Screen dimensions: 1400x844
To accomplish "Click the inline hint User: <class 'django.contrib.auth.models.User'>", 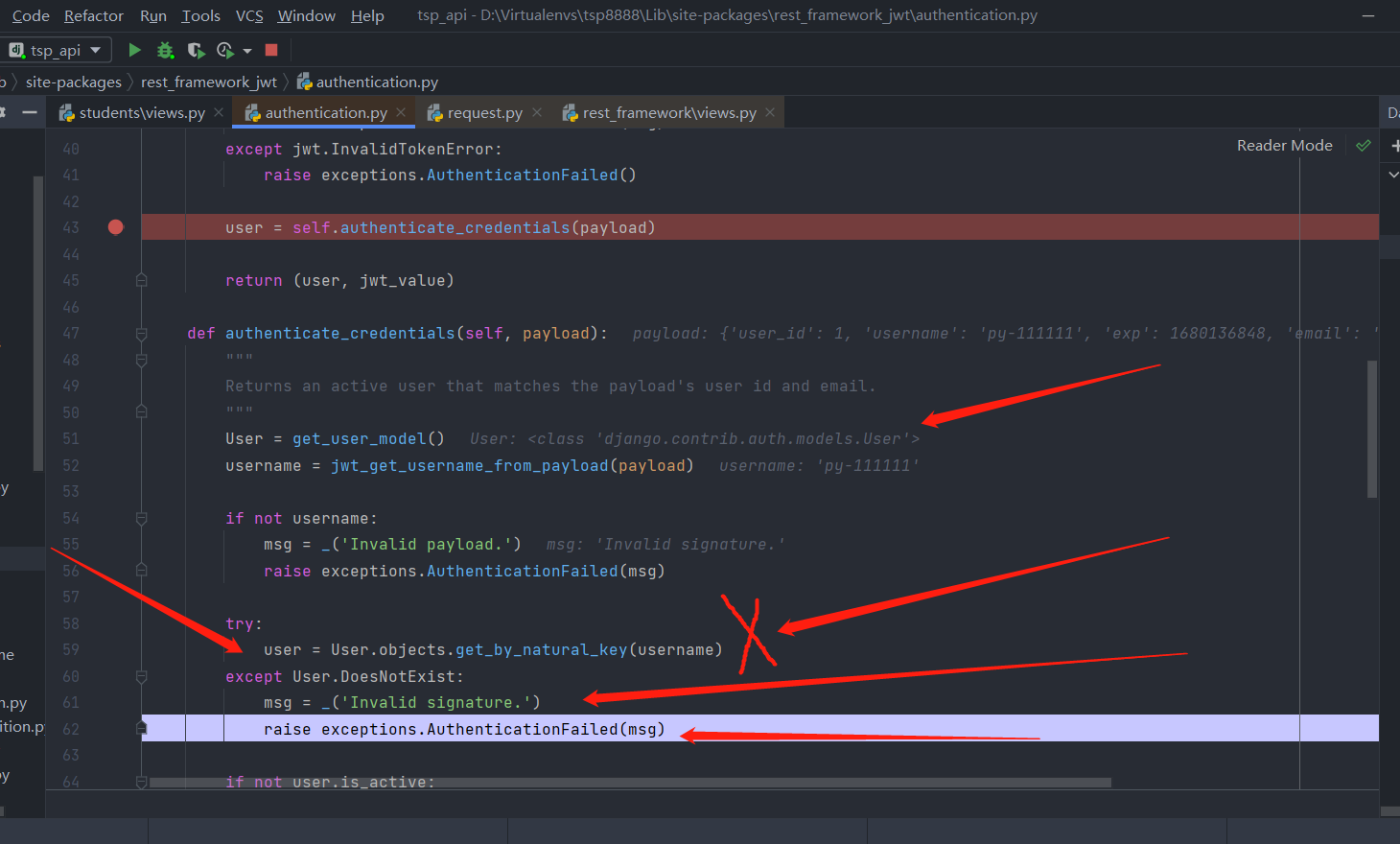I will pos(695,438).
